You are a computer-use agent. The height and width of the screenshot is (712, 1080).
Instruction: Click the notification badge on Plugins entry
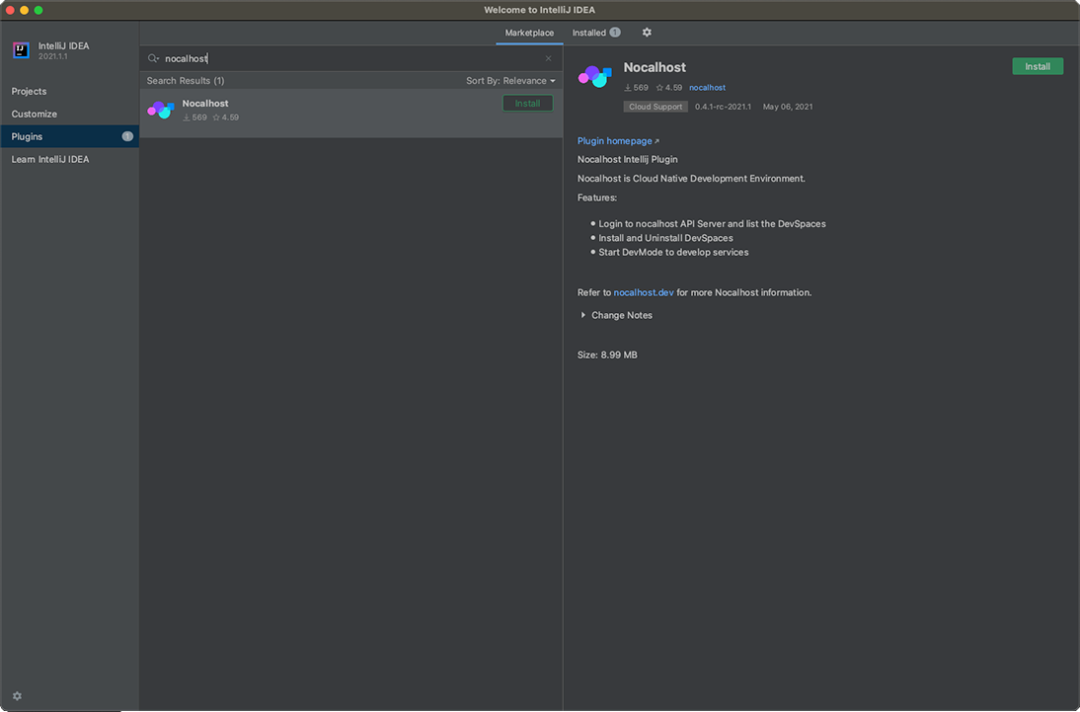point(128,136)
